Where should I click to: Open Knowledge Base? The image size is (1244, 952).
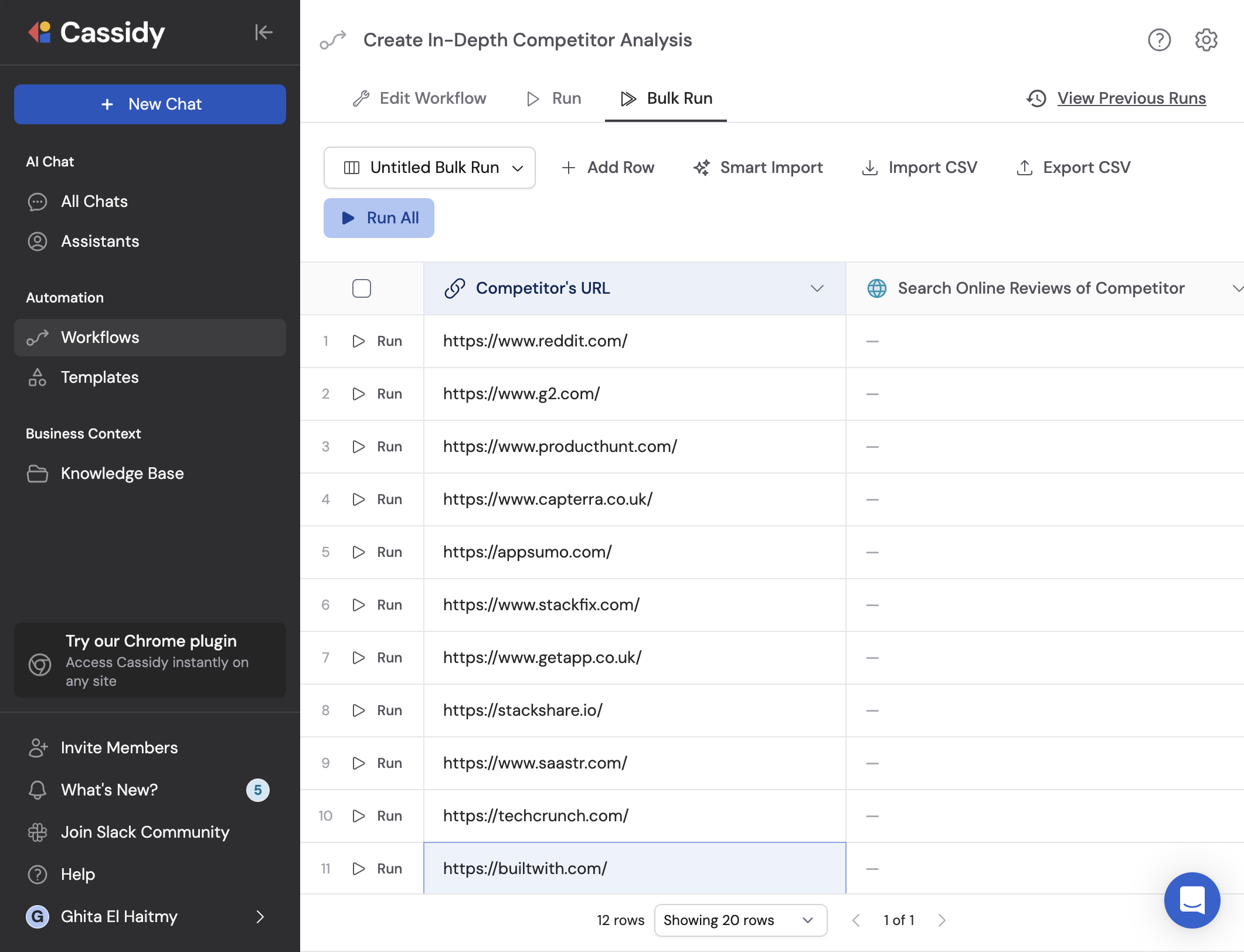pyautogui.click(x=150, y=474)
